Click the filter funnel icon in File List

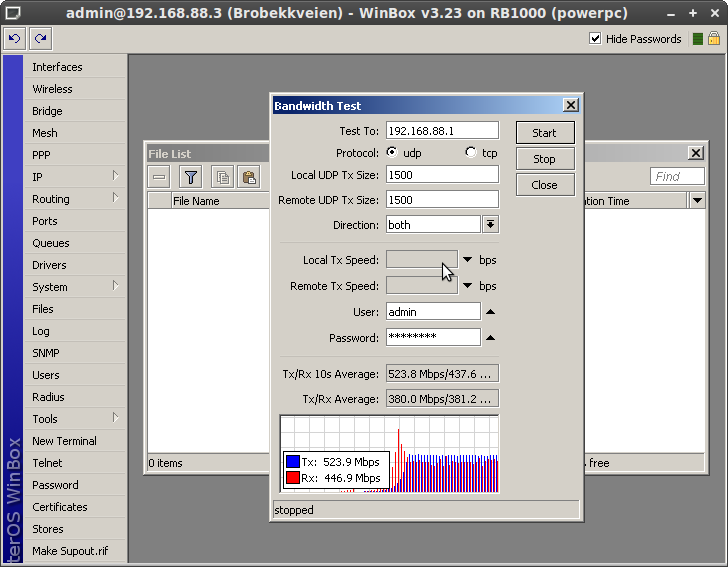pyautogui.click(x=190, y=177)
